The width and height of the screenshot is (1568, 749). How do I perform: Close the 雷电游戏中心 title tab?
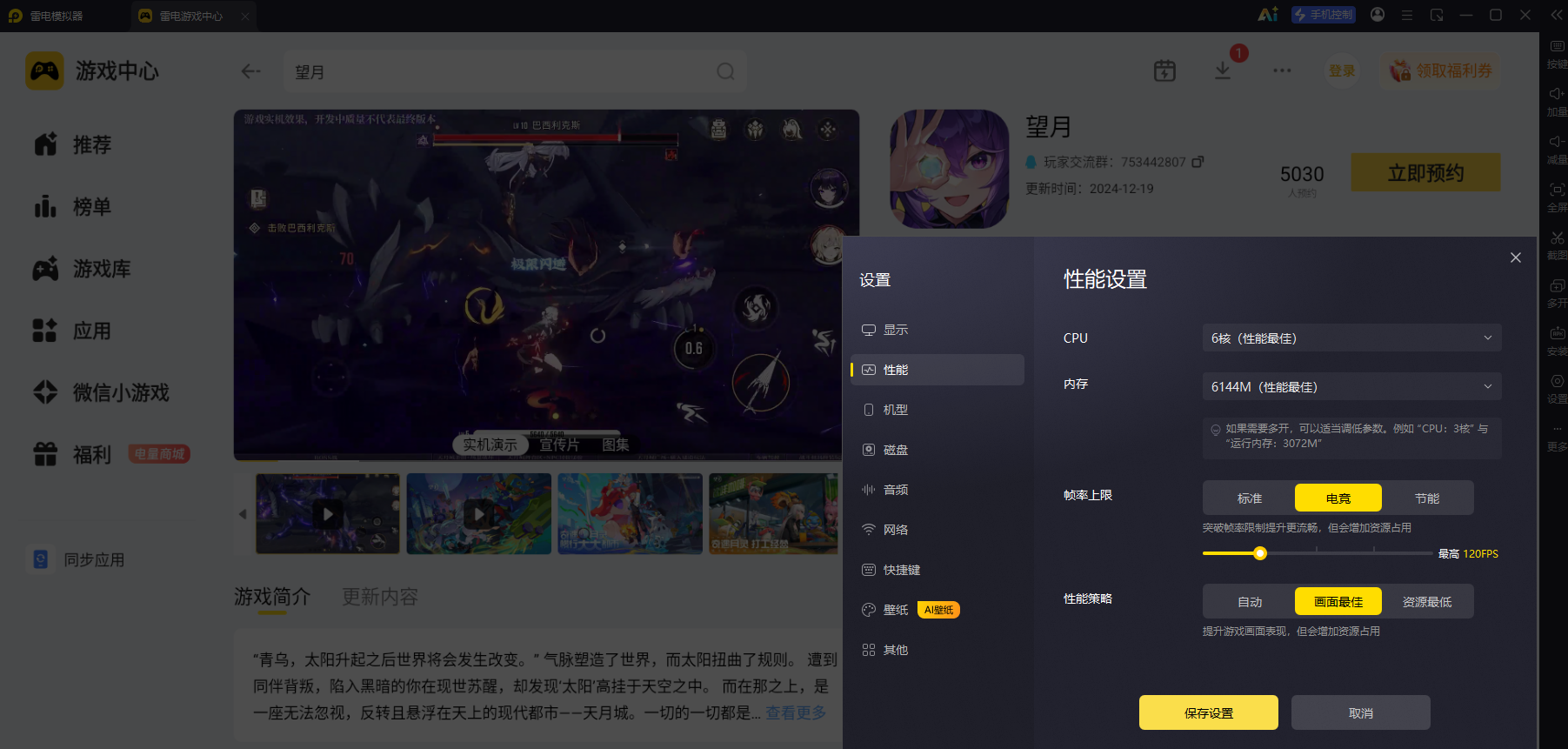(x=245, y=16)
